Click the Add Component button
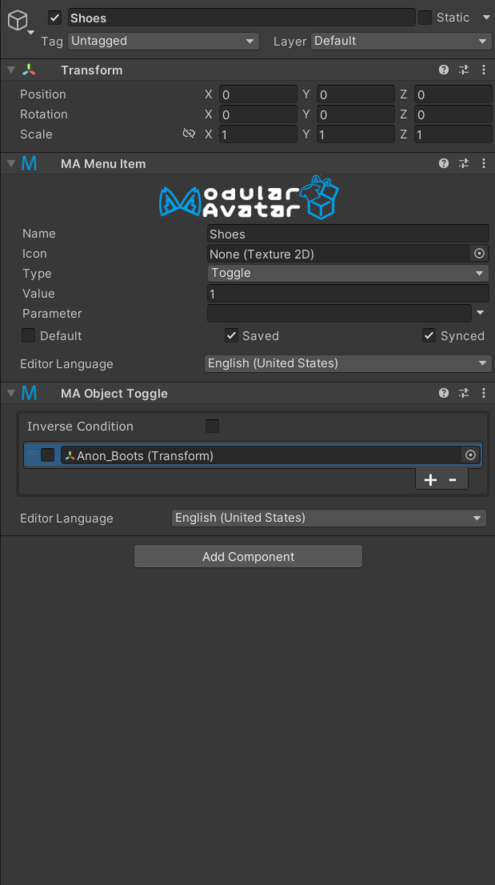 [x=248, y=557]
